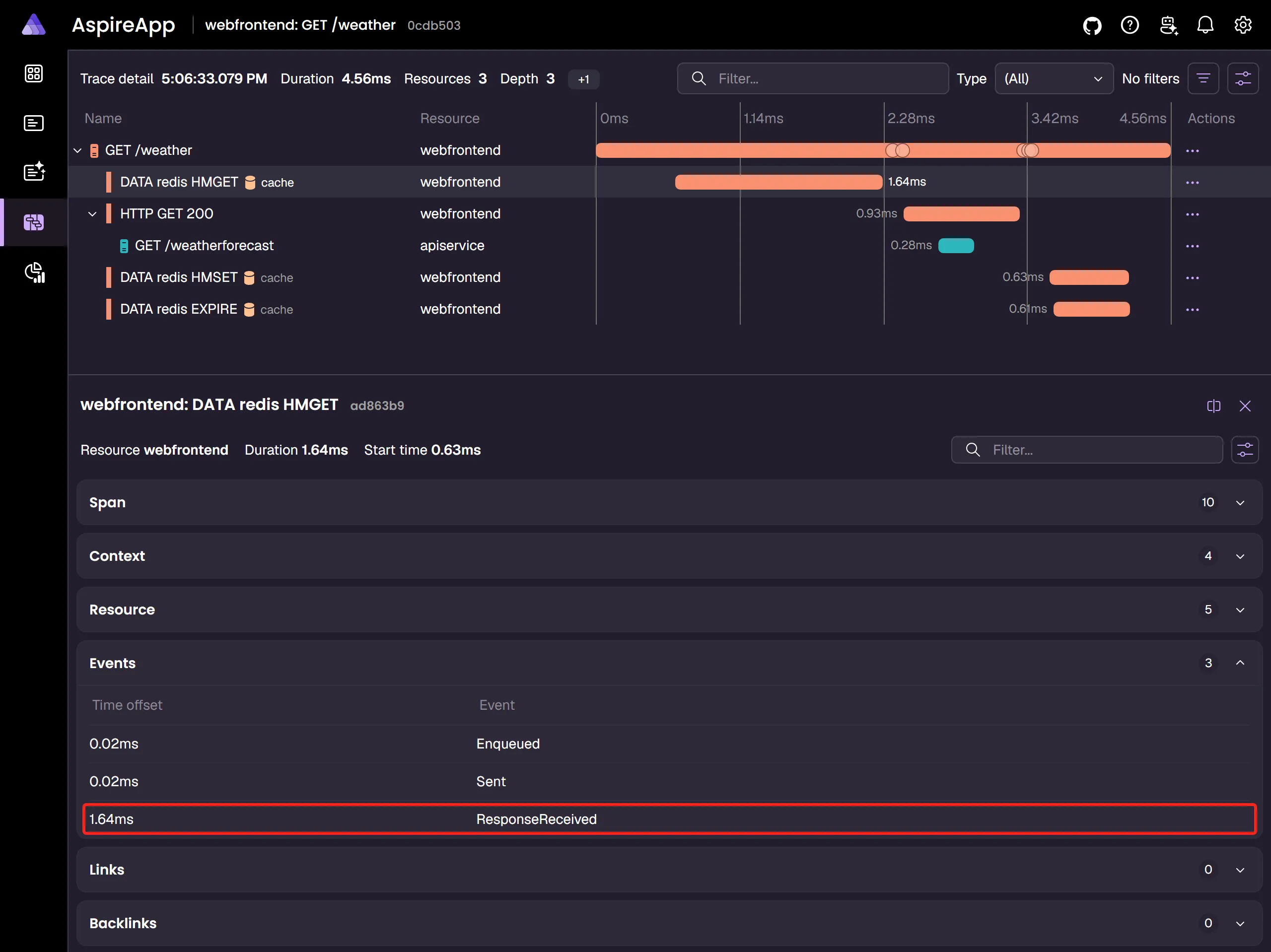The image size is (1271, 952).
Task: Open trace view options icon
Action: pos(1243,79)
